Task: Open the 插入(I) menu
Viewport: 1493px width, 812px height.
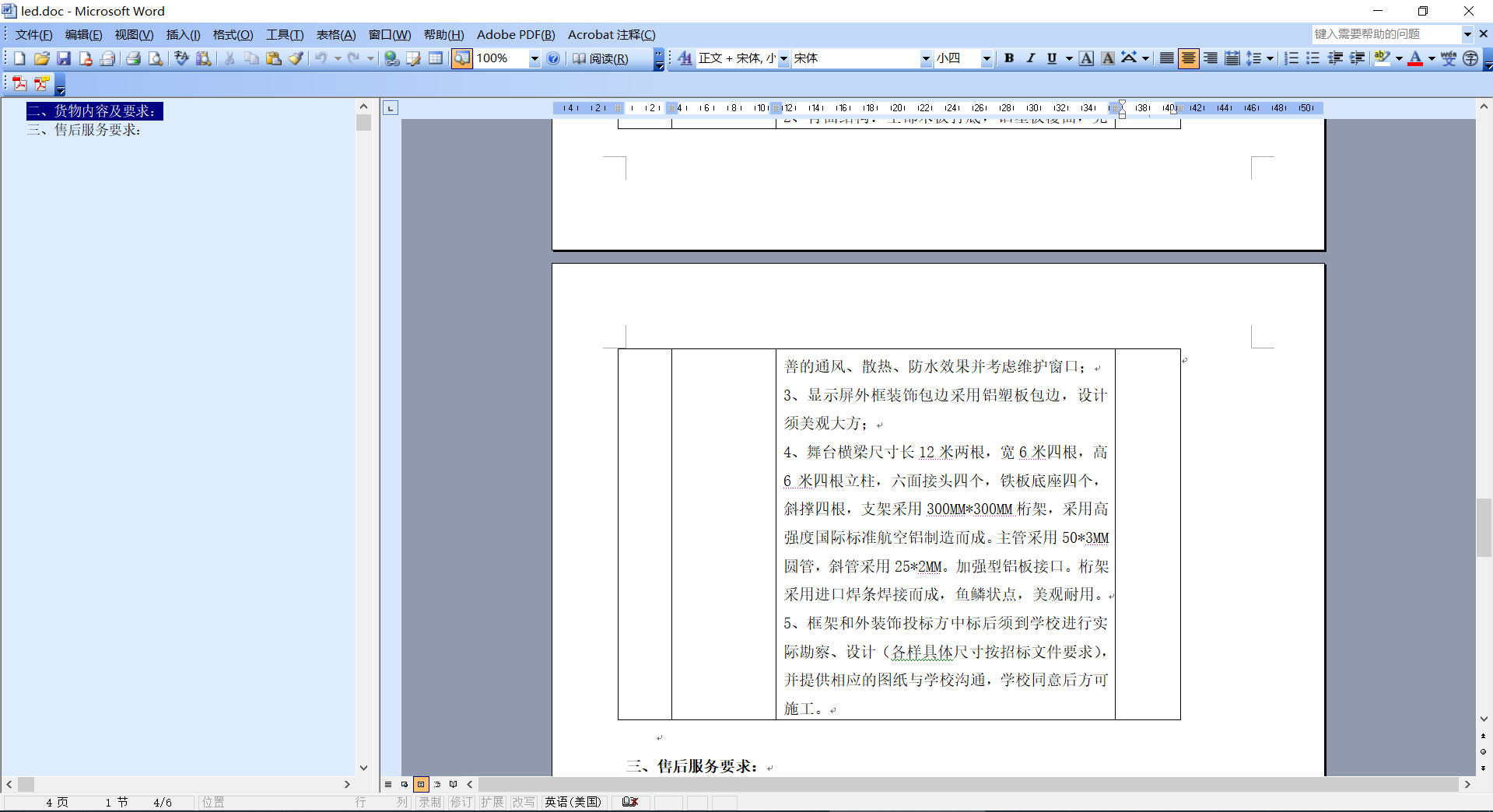Action: pyautogui.click(x=183, y=35)
